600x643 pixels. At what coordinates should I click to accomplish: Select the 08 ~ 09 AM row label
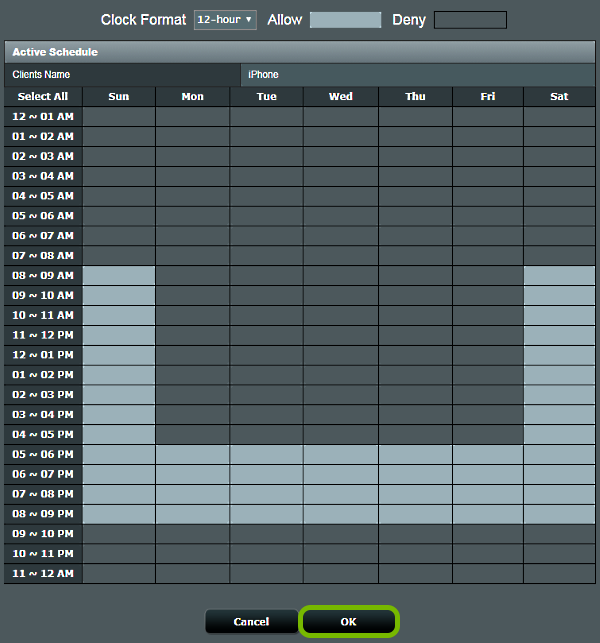[43, 276]
